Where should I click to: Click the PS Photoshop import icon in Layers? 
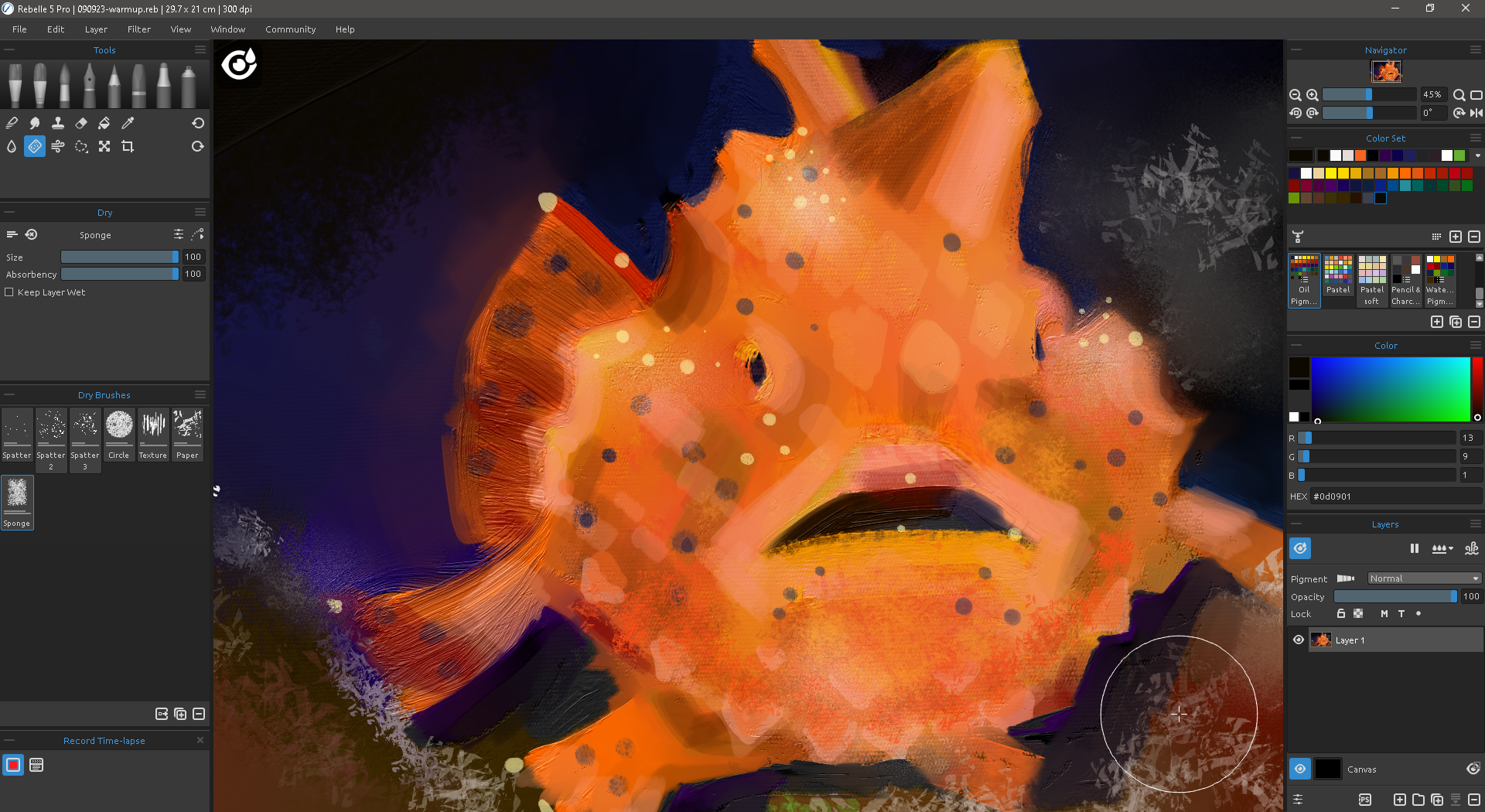(x=1365, y=800)
